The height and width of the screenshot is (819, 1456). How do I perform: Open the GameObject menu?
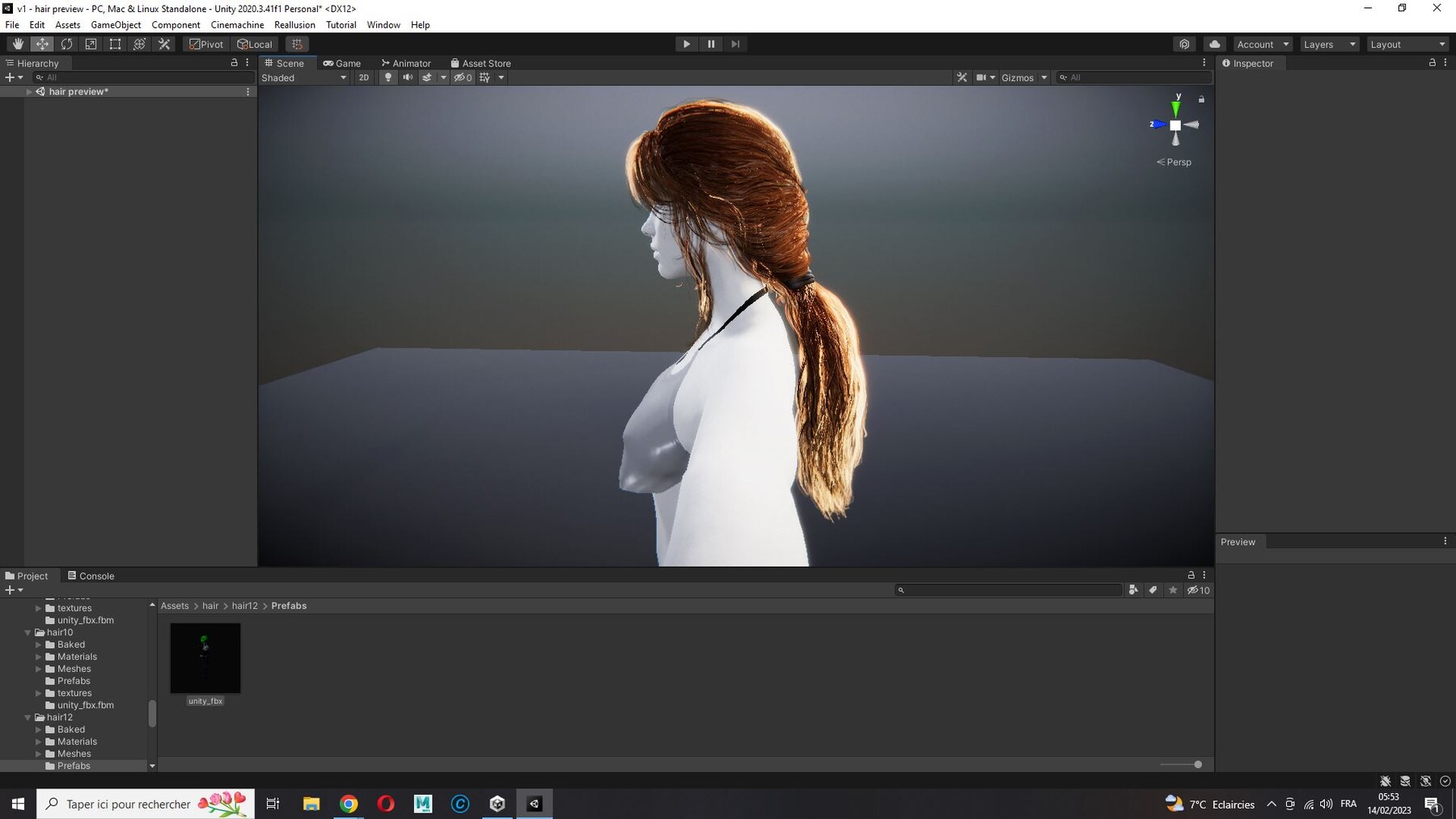tap(116, 25)
